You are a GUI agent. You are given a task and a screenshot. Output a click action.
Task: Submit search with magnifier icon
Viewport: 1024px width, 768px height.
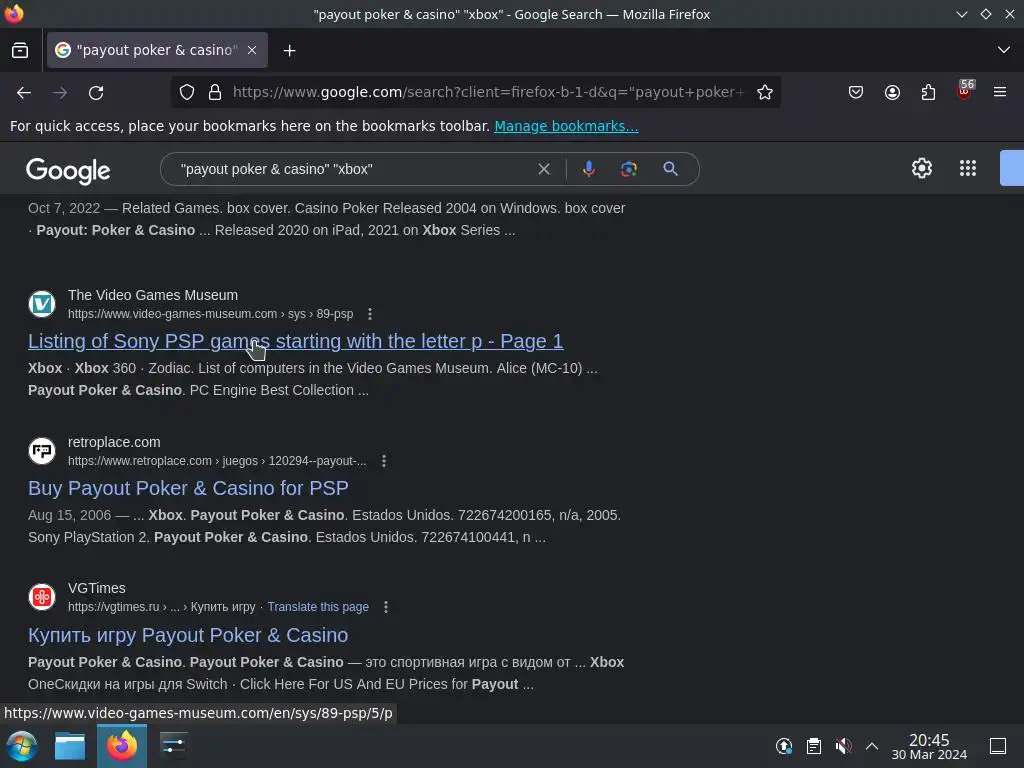click(670, 169)
